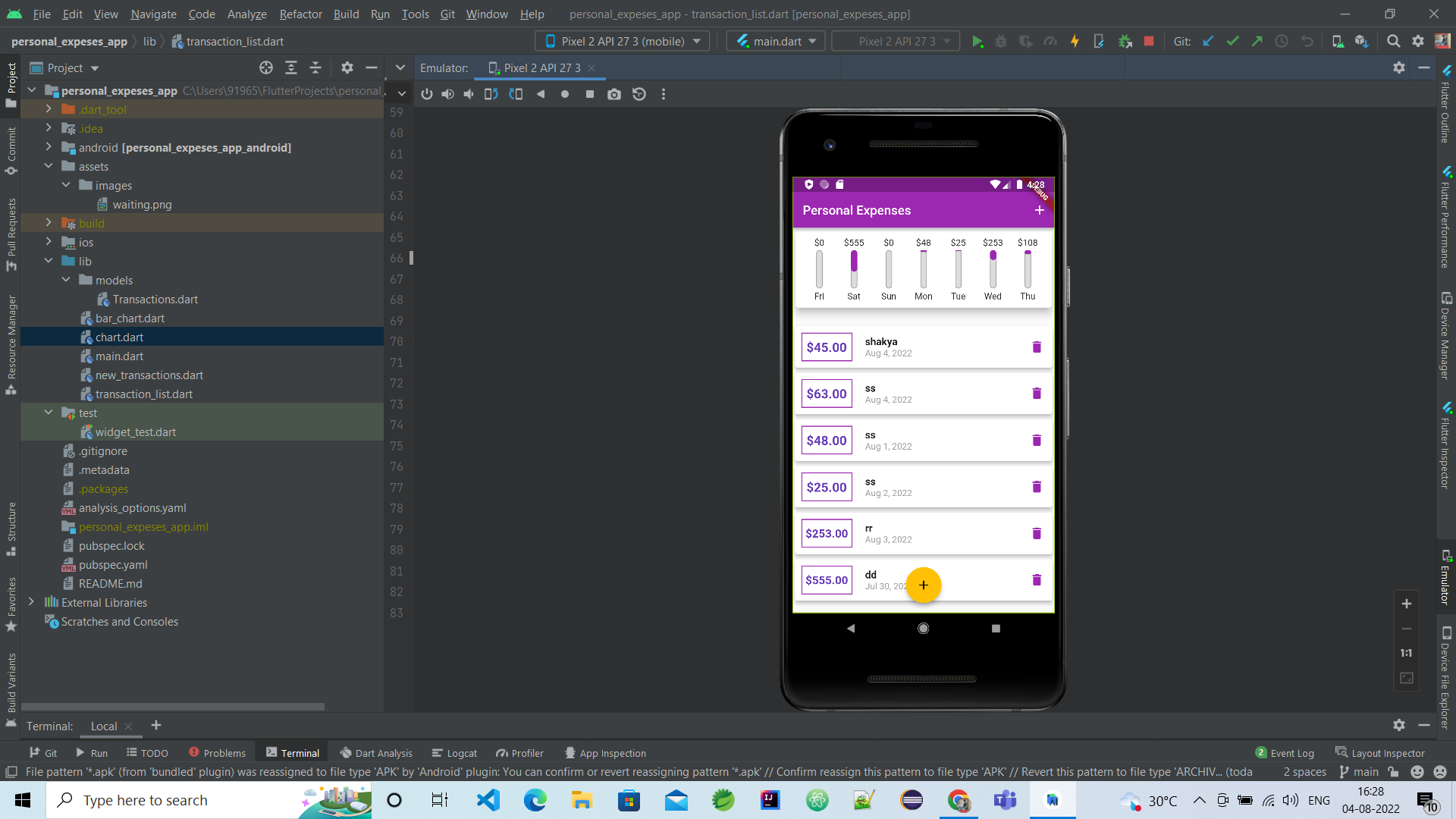The width and height of the screenshot is (1456, 819).
Task: Rotate the emulator counterclockwise
Action: [491, 94]
